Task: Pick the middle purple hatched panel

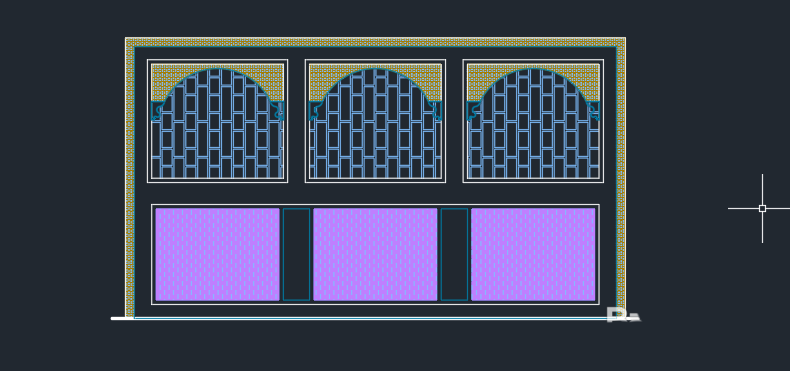Action: (375, 255)
